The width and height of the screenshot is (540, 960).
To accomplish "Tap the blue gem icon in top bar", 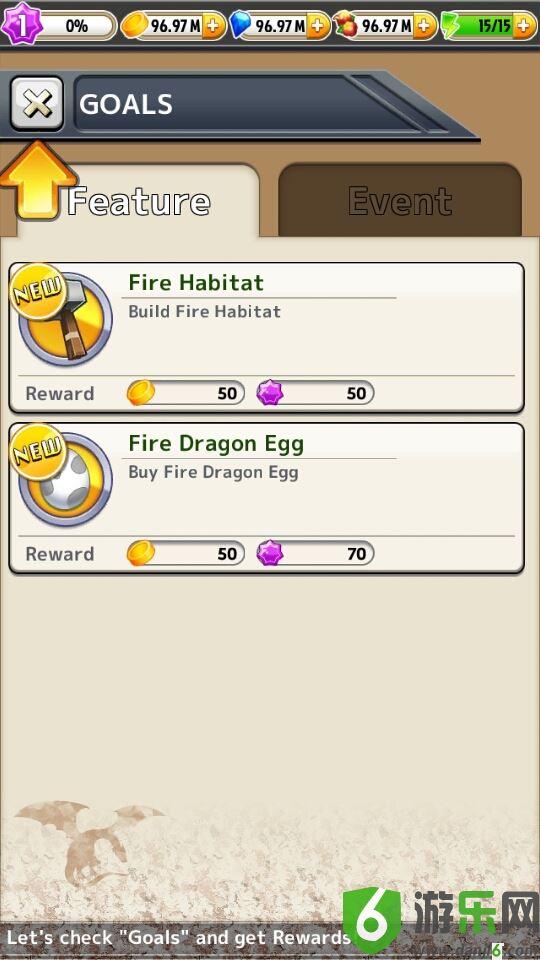I will (x=240, y=26).
